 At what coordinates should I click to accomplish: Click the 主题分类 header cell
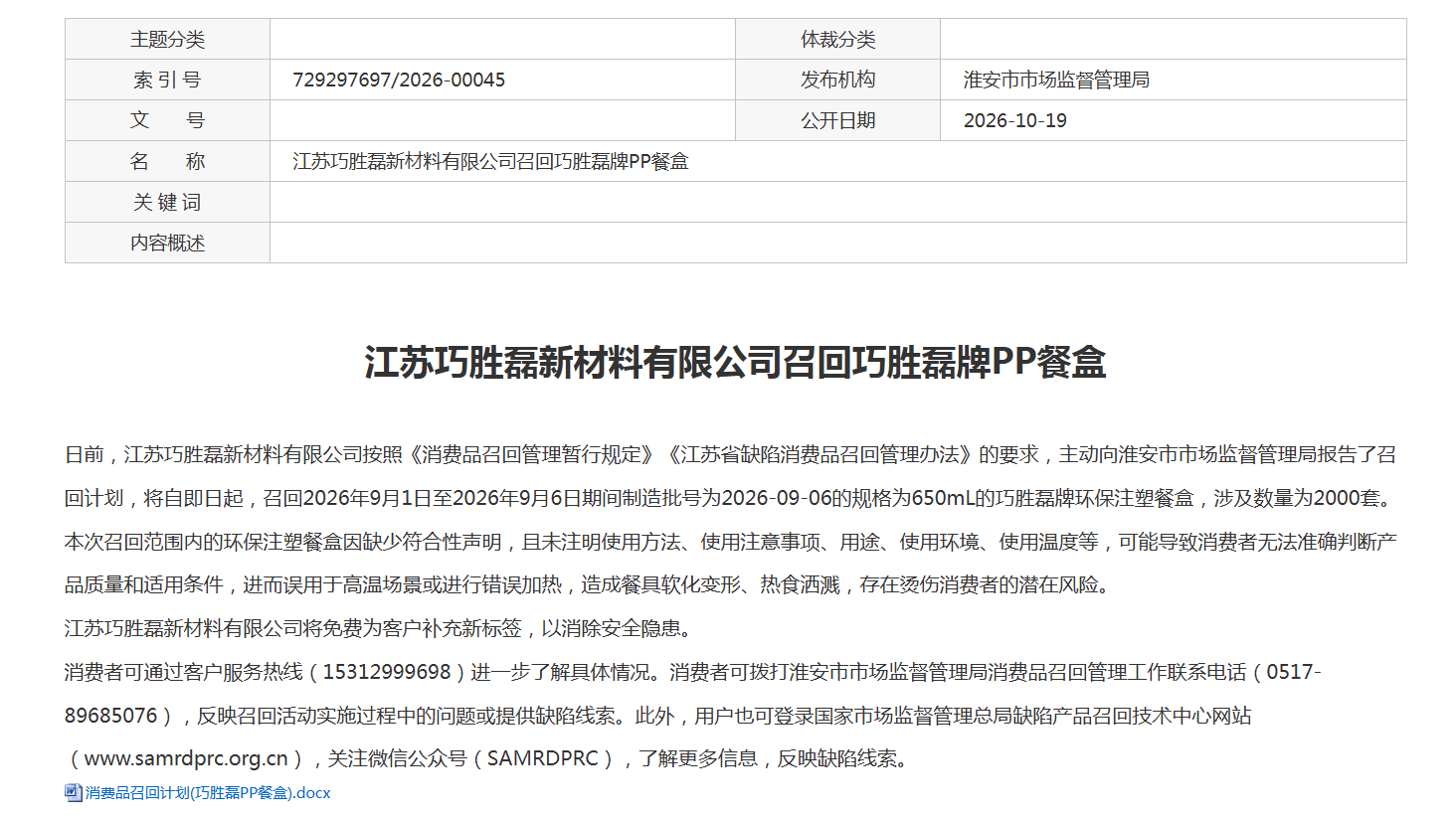(x=167, y=39)
